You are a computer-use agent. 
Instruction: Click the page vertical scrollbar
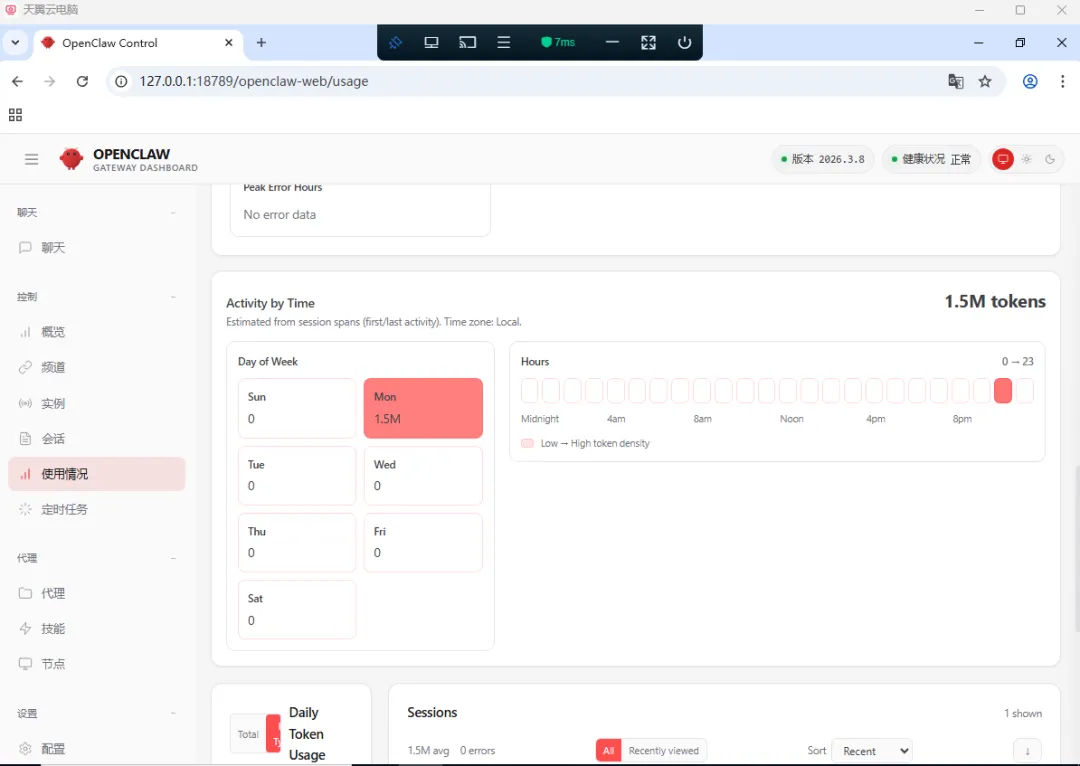(1075, 550)
